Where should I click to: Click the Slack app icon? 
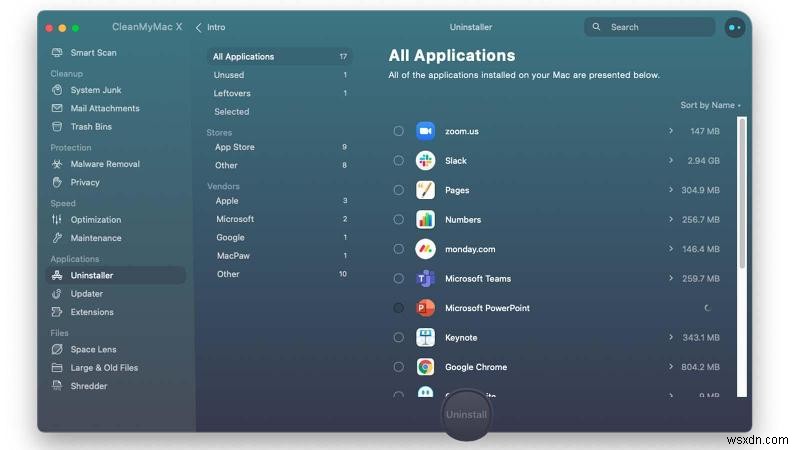pyautogui.click(x=425, y=161)
